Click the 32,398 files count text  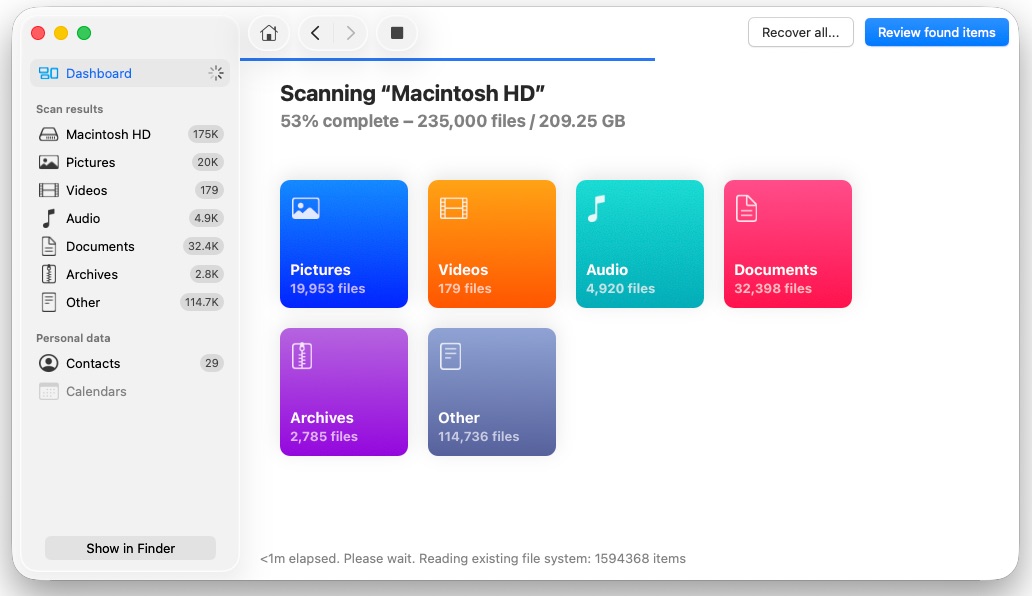(x=773, y=288)
